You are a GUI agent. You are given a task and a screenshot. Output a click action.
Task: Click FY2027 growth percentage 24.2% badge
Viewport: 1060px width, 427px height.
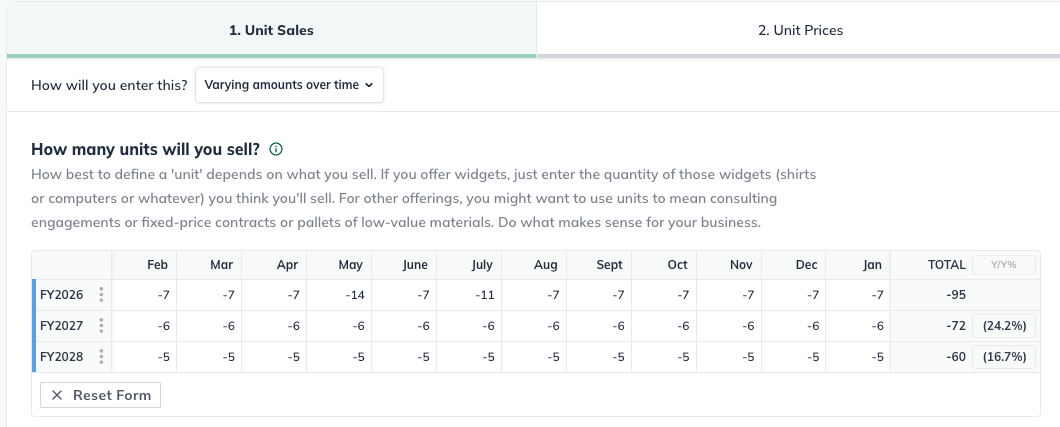tap(1003, 326)
